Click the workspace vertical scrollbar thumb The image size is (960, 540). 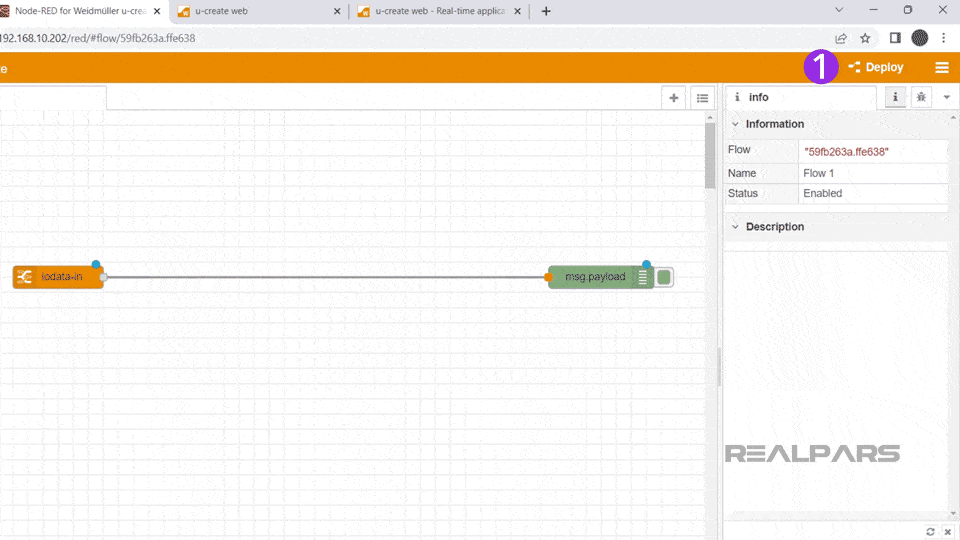coord(710,156)
